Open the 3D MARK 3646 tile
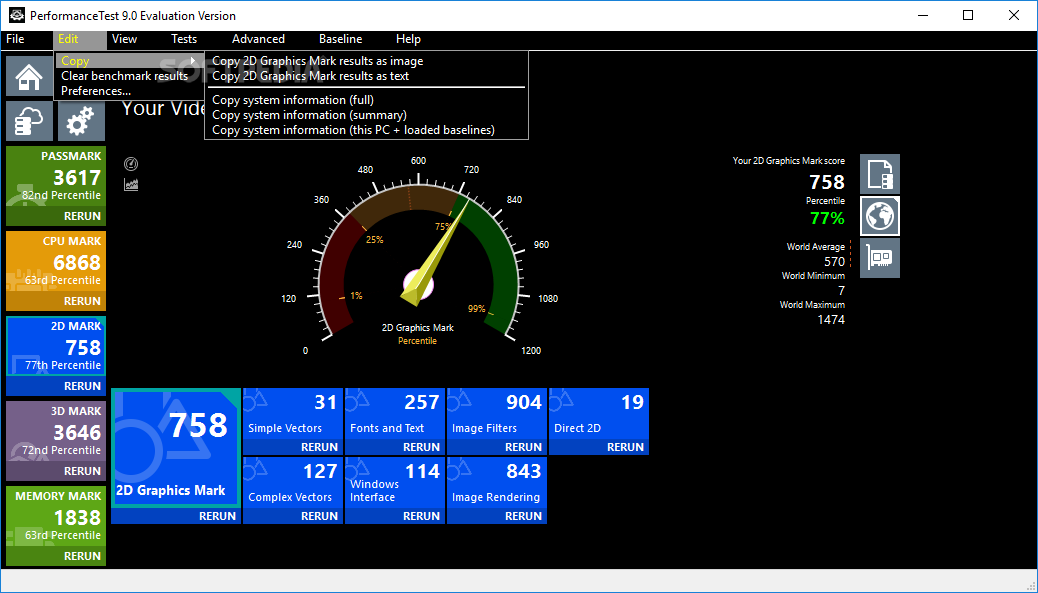This screenshot has width=1038, height=593. click(56, 432)
